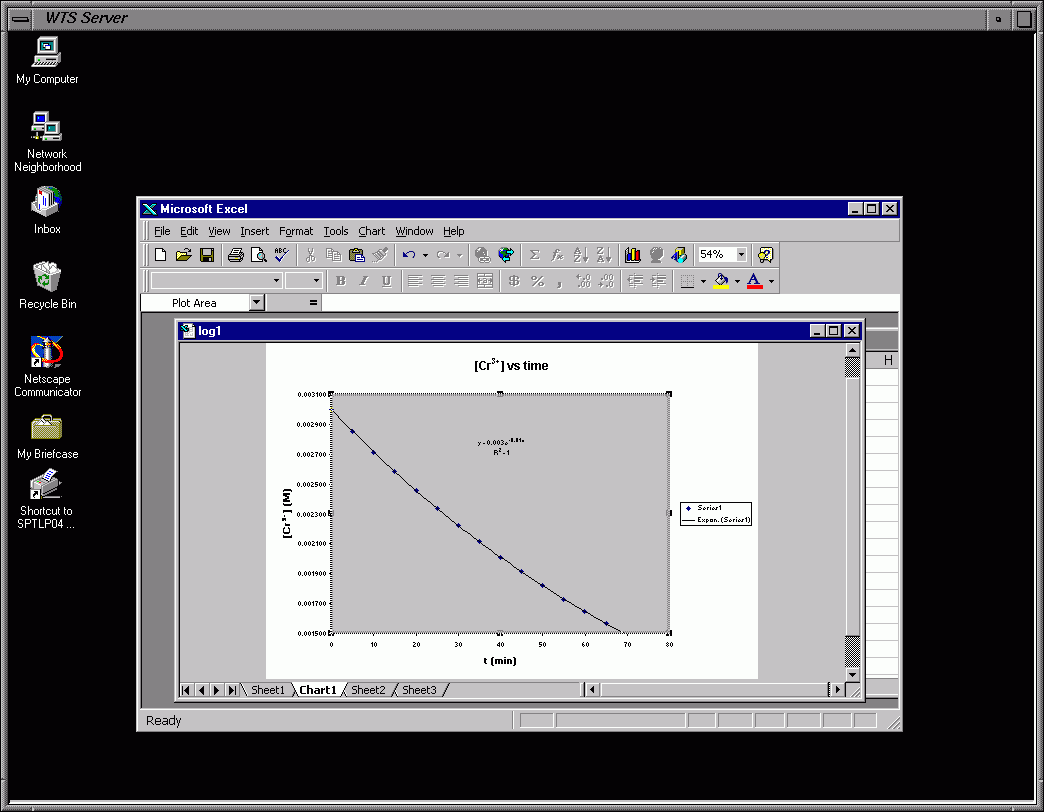Open the Chart menu
The width and height of the screenshot is (1044, 812).
tap(371, 231)
